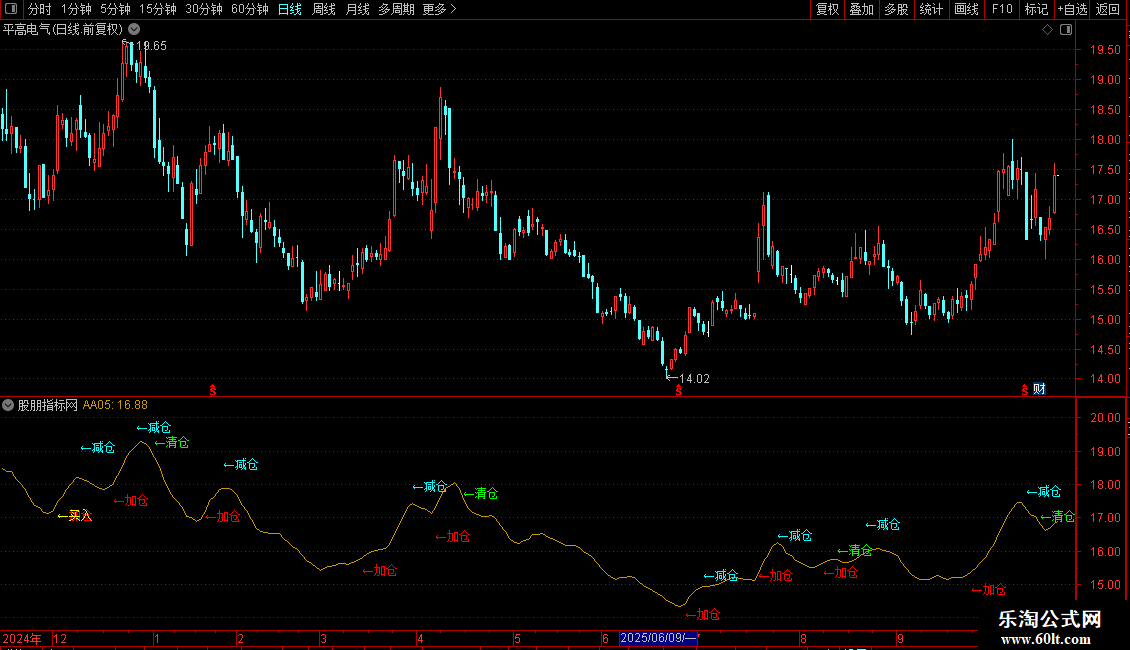The image size is (1130, 650).
Task: Click the 叠加 overlay button
Action: tap(861, 9)
